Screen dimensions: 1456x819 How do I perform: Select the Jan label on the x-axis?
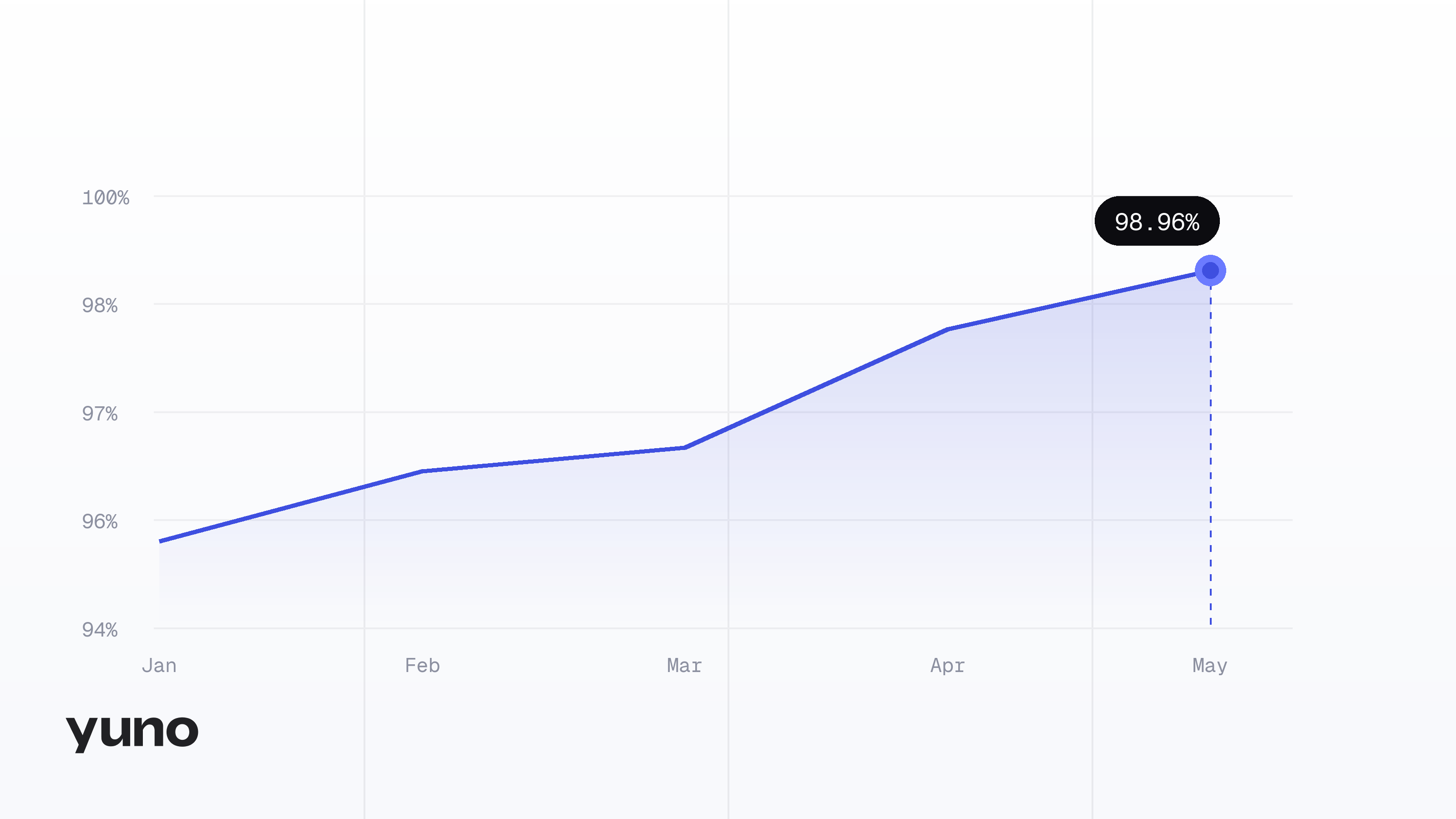(159, 665)
